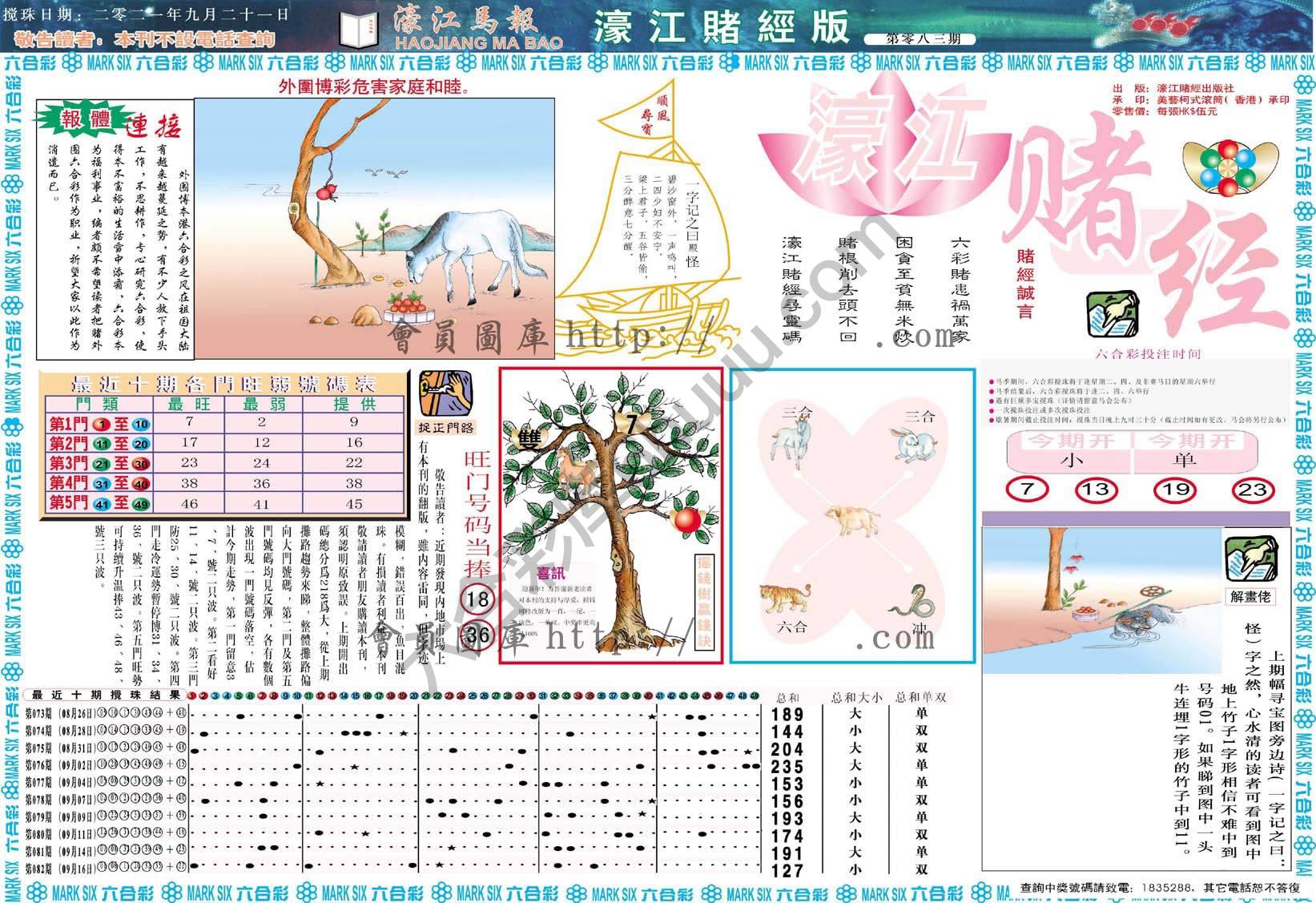The width and height of the screenshot is (1316, 903).
Task: Toggle the circled number 18 in 旺门号码当捧
Action: [477, 596]
